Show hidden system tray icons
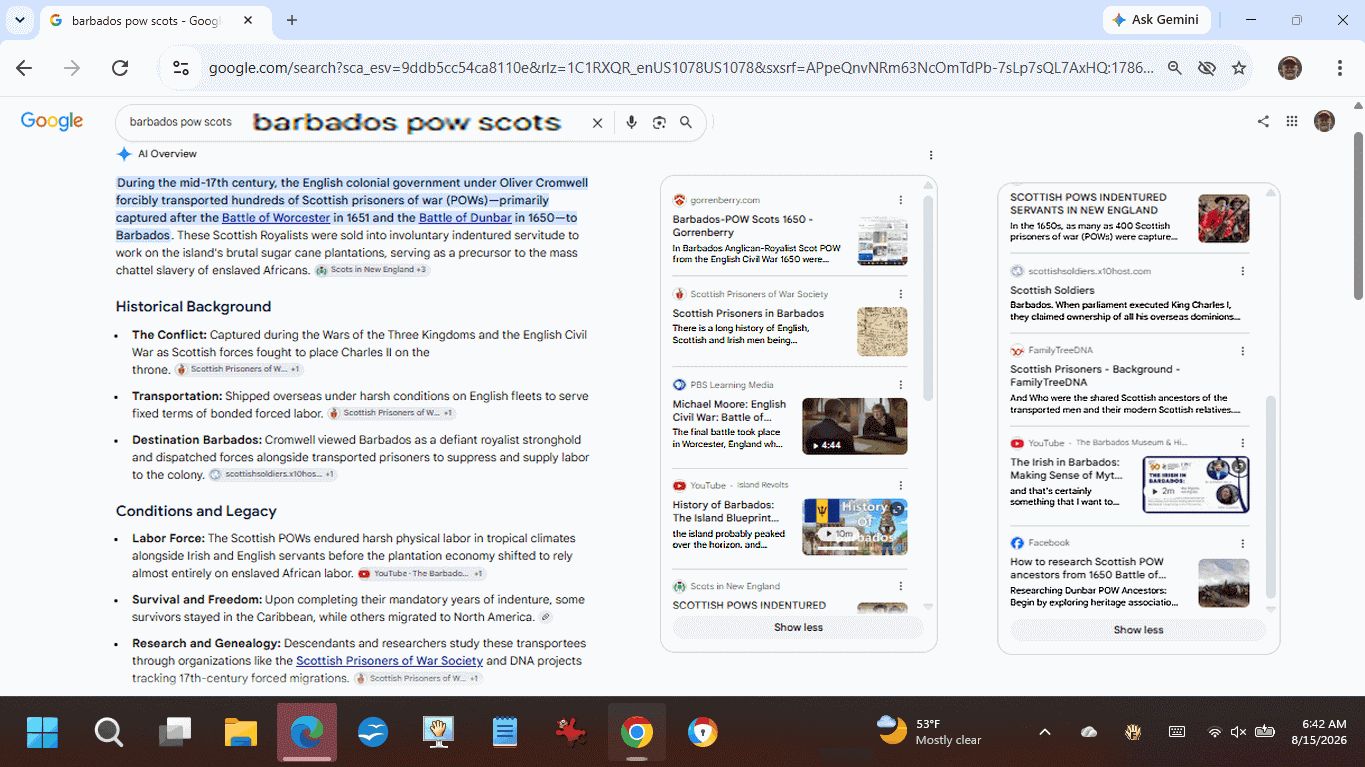1365x767 pixels. pos(1045,732)
